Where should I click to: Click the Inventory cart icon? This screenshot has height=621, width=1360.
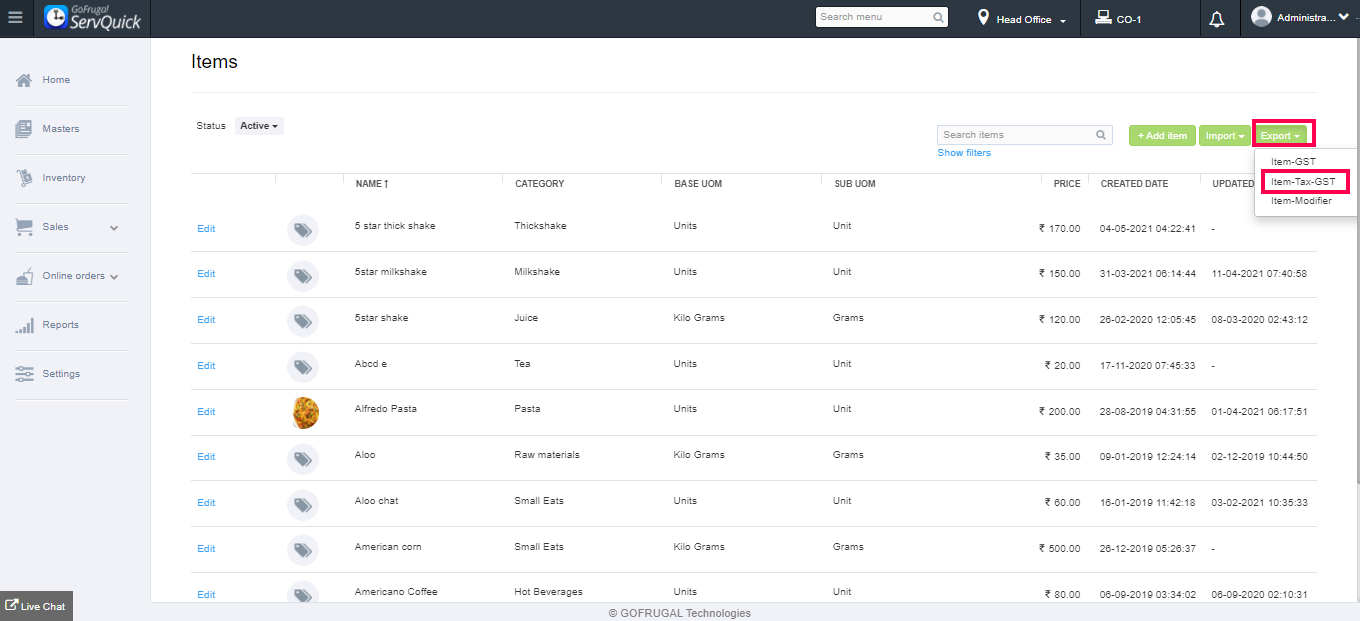tap(24, 178)
